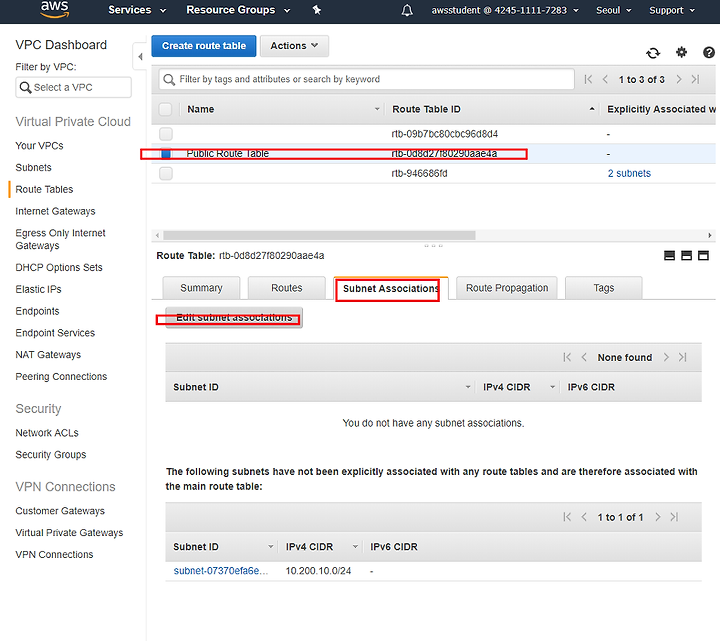Open Security Groups in the sidebar

pos(51,455)
